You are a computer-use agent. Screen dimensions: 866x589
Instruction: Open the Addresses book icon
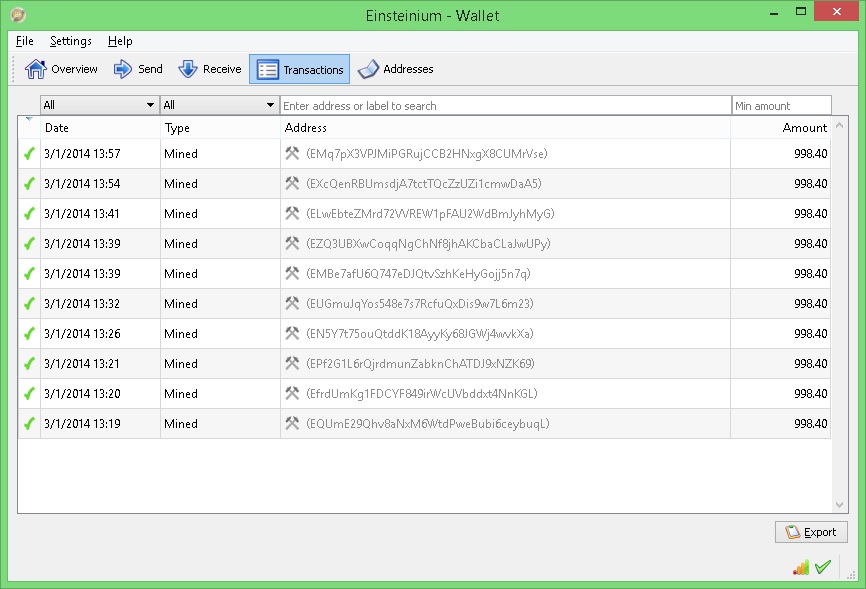[x=368, y=69]
